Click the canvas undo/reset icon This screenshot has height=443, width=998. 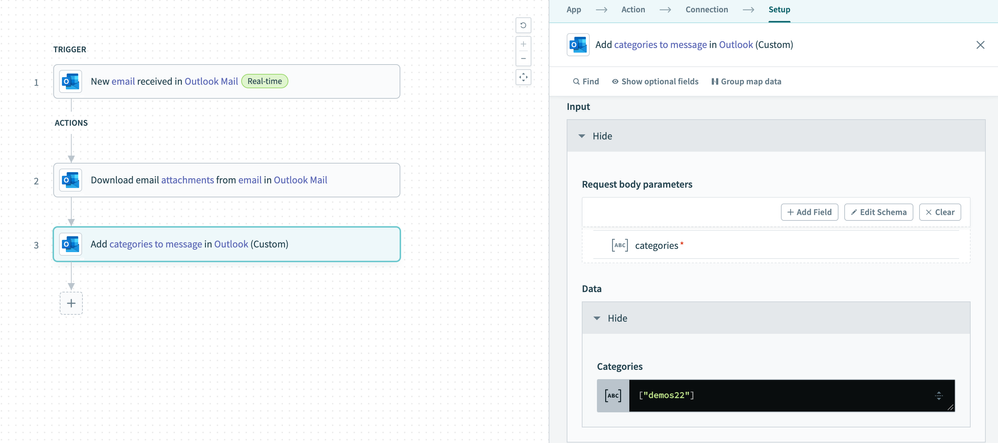coord(523,26)
